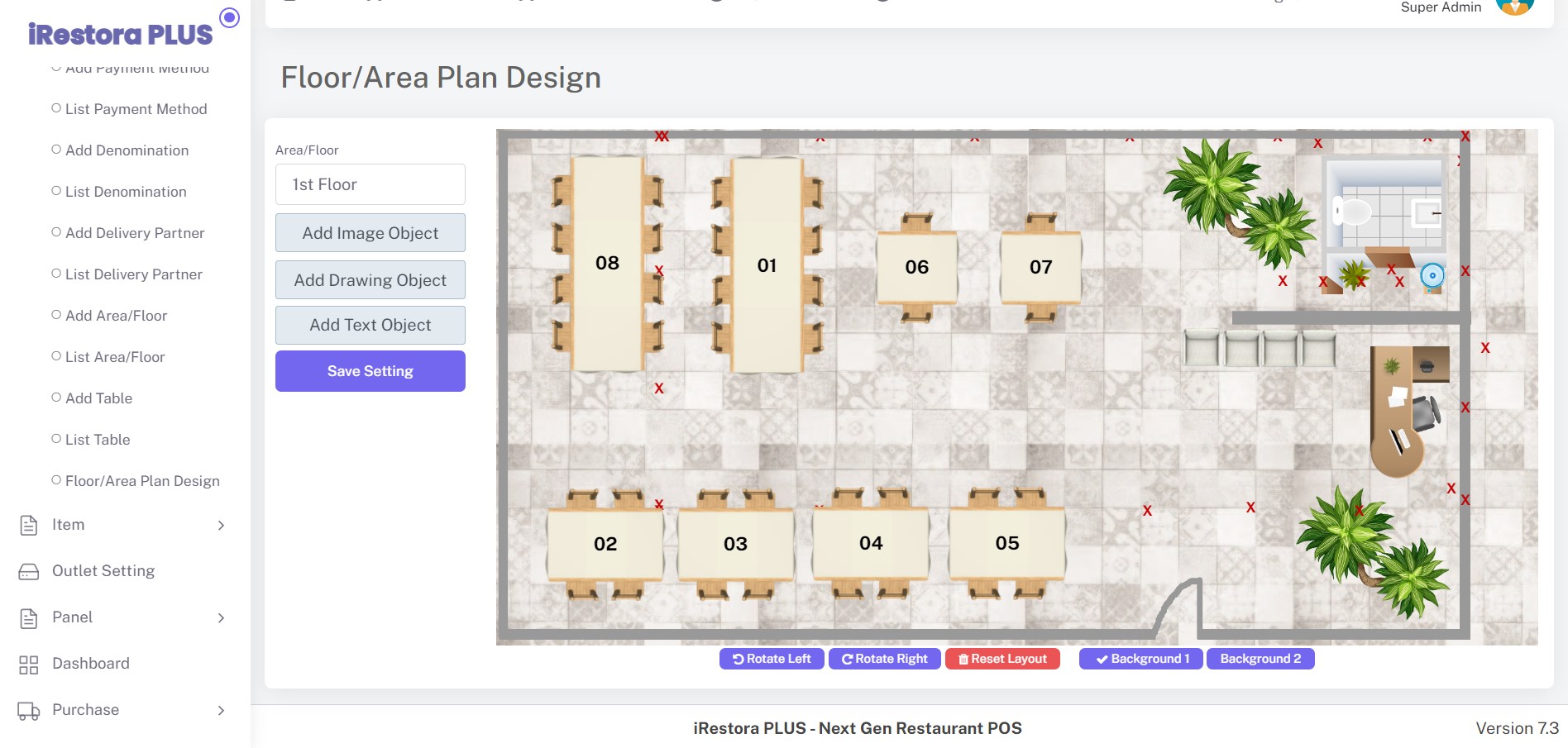Expand the Item menu chevron
Viewport: 1568px width, 748px height.
click(x=221, y=526)
